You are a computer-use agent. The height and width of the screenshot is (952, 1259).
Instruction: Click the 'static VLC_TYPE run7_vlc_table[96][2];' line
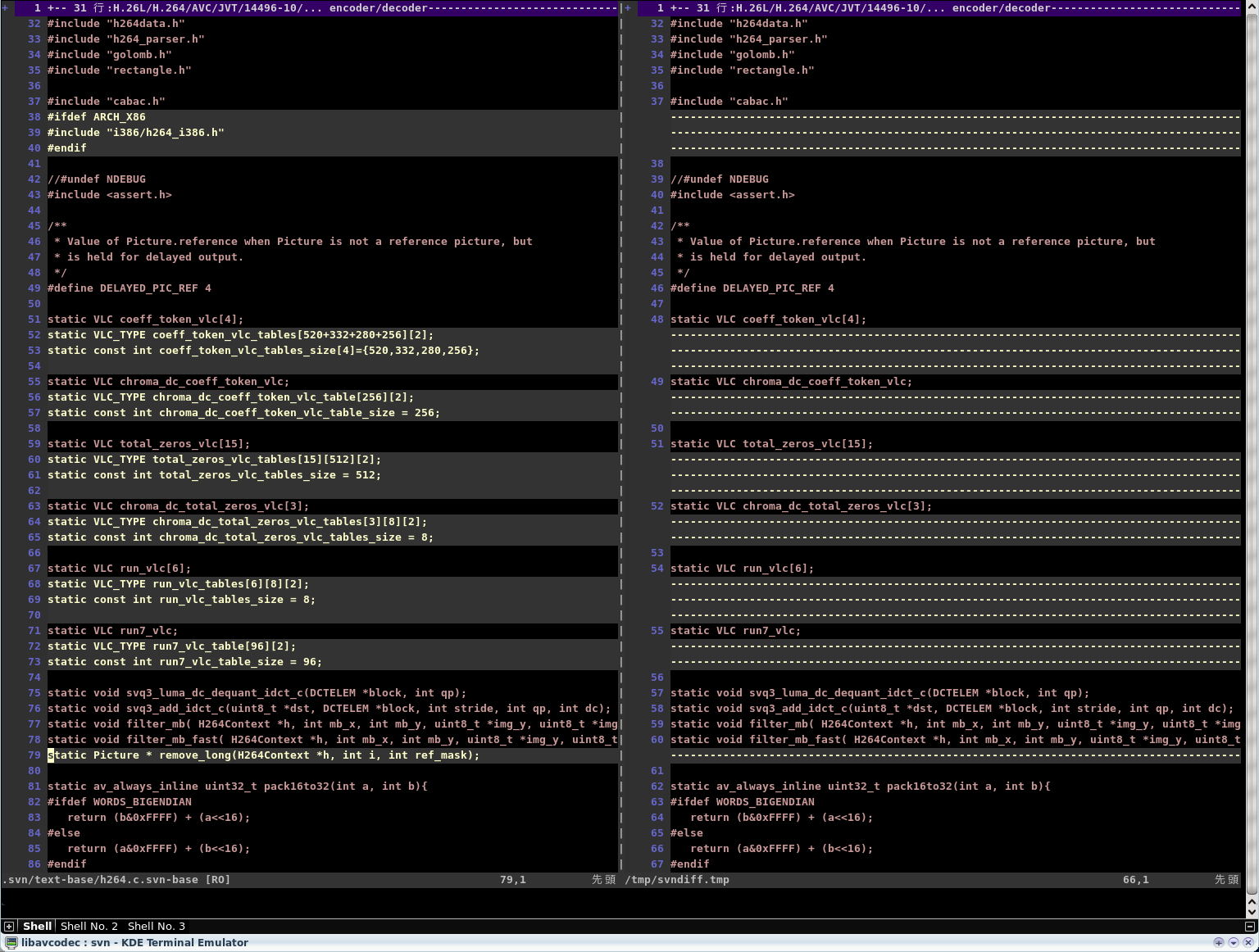tap(172, 646)
